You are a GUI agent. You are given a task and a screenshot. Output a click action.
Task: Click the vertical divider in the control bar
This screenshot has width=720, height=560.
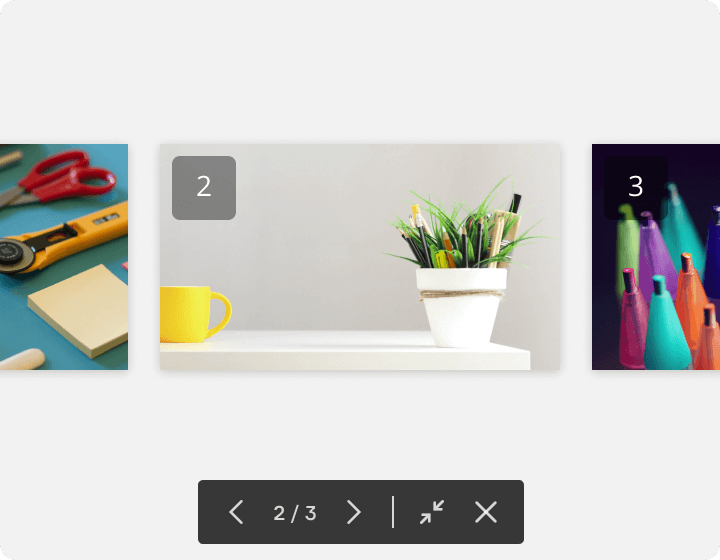(x=393, y=512)
